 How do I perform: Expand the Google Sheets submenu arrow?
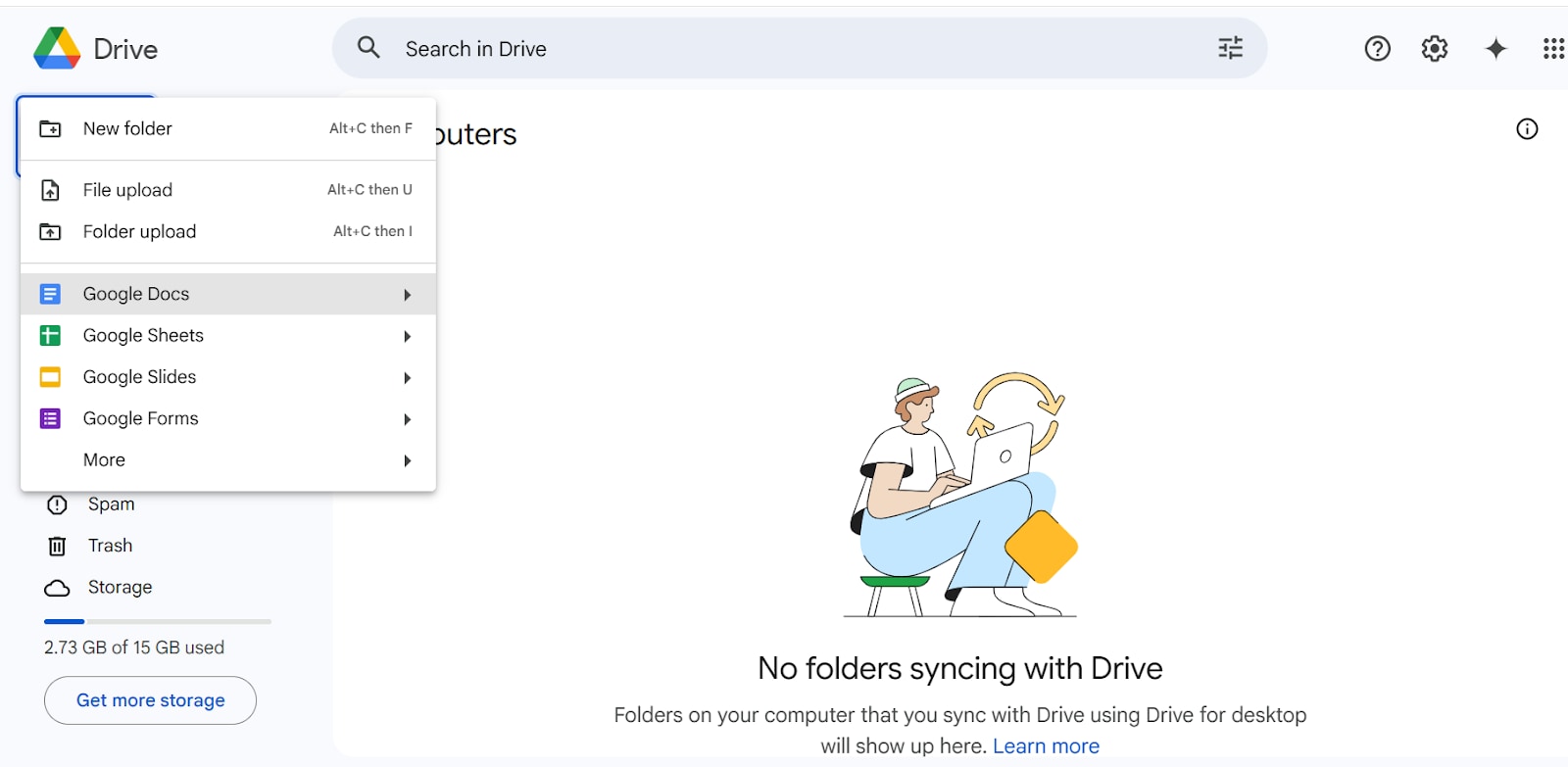click(x=407, y=336)
